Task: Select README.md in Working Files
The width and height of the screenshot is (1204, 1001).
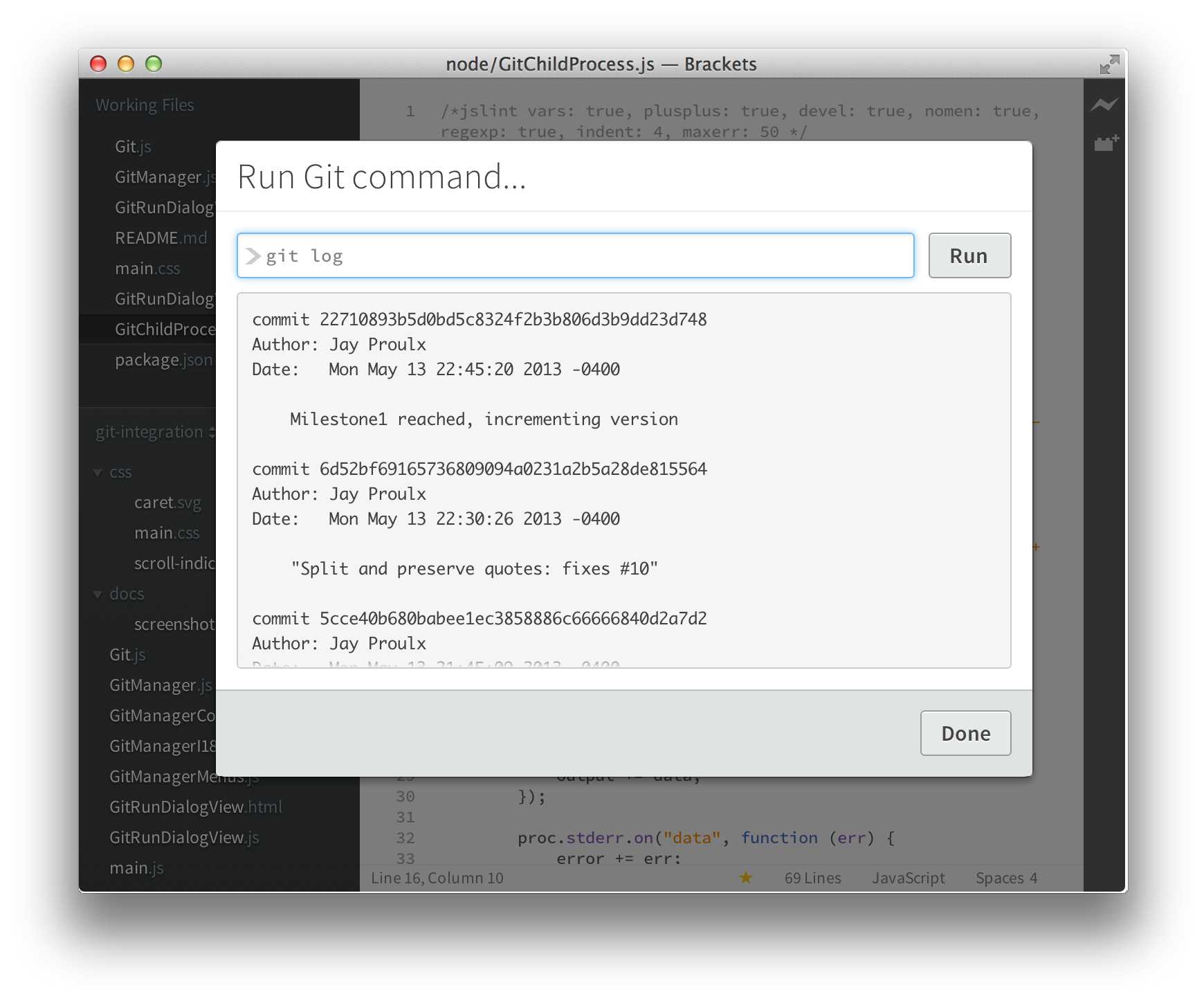Action: pos(161,238)
